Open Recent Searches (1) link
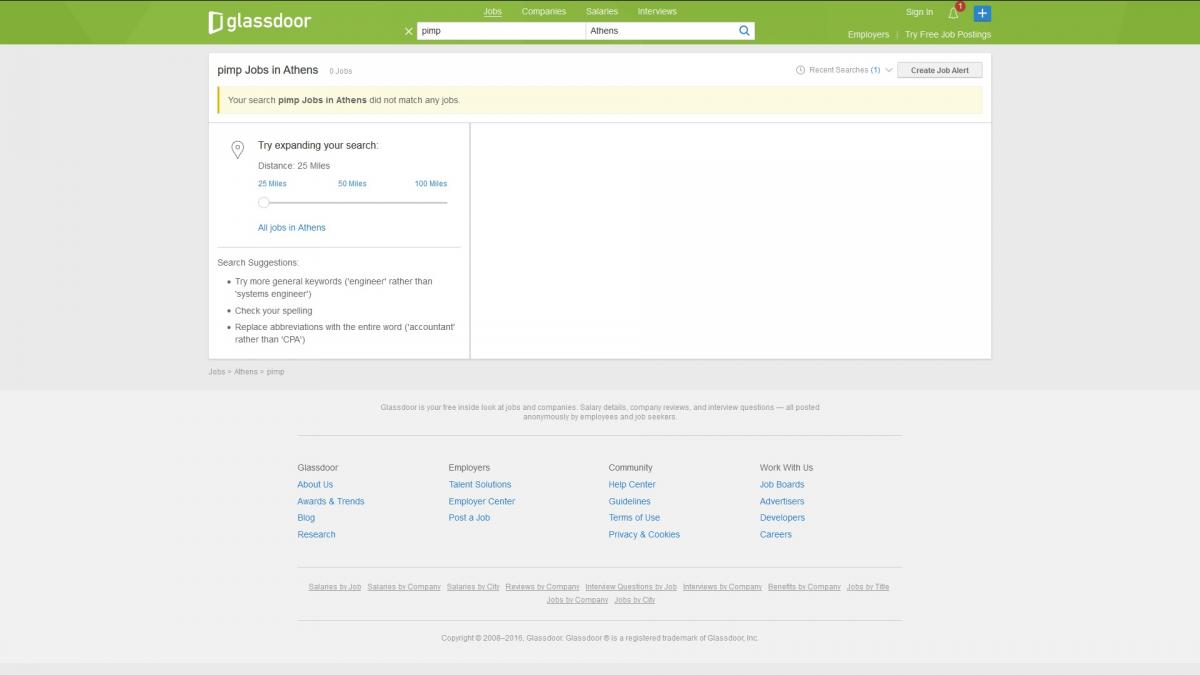 click(x=845, y=70)
